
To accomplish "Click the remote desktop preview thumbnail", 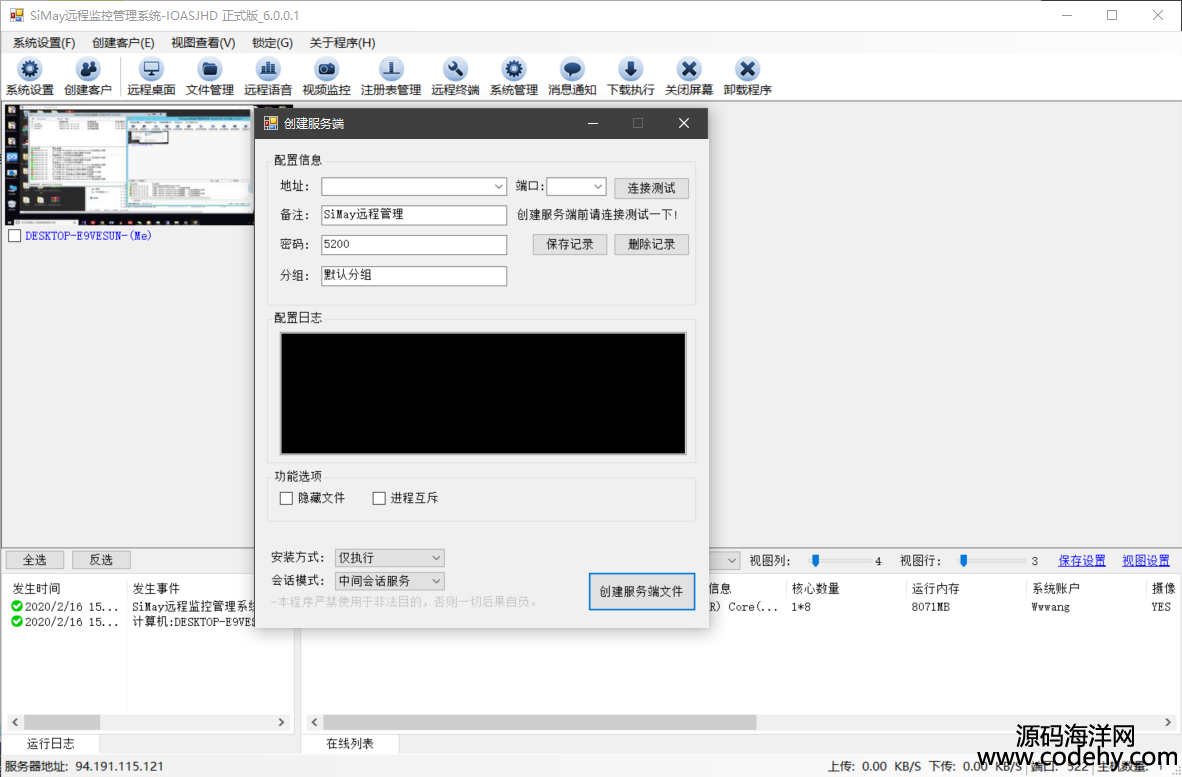I will [x=128, y=165].
